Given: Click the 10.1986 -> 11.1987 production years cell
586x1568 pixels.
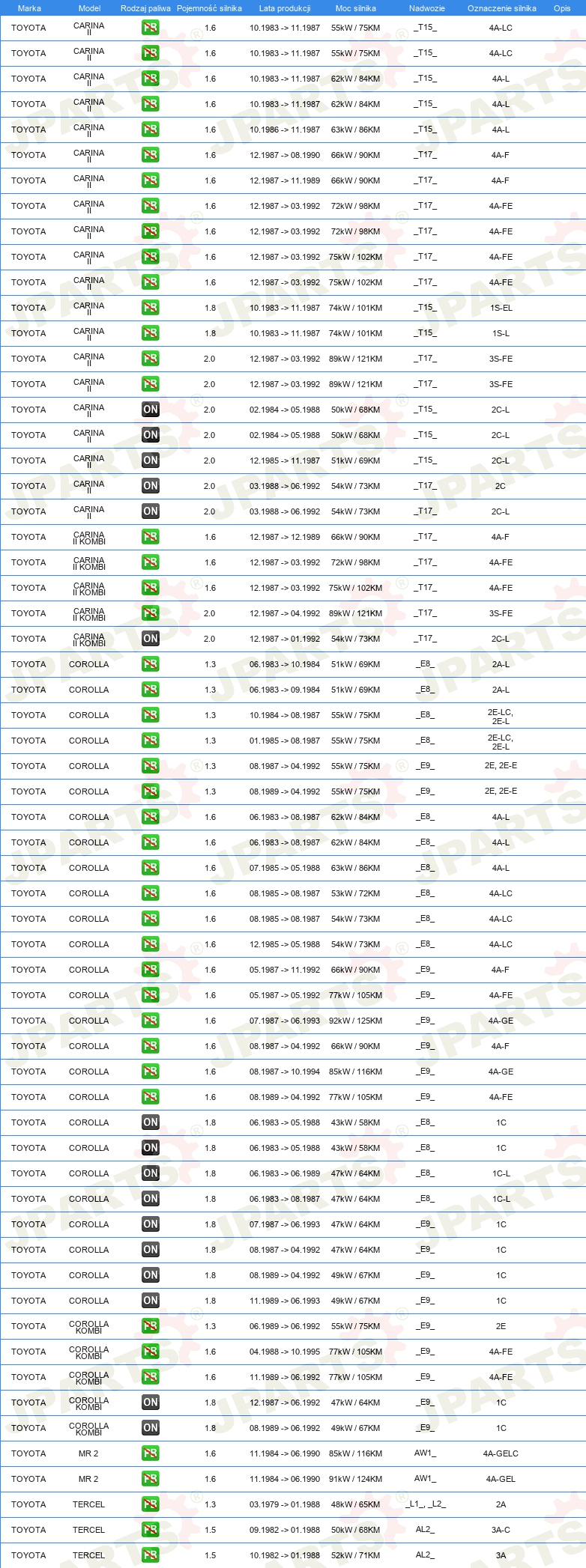Looking at the screenshot, I should 285,130.
